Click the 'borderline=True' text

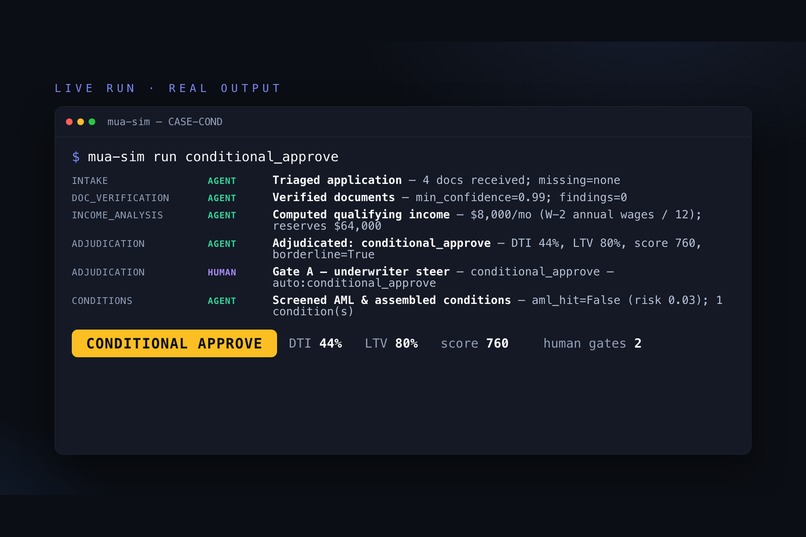coord(323,255)
